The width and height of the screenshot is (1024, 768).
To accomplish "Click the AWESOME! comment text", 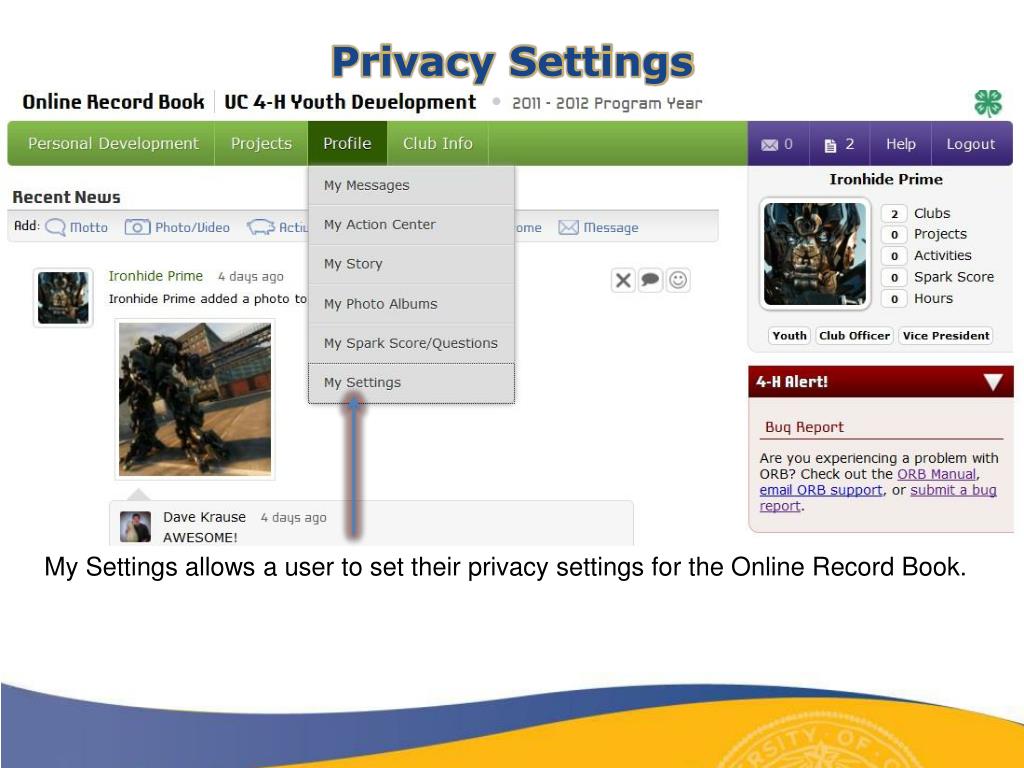I will click(x=200, y=537).
